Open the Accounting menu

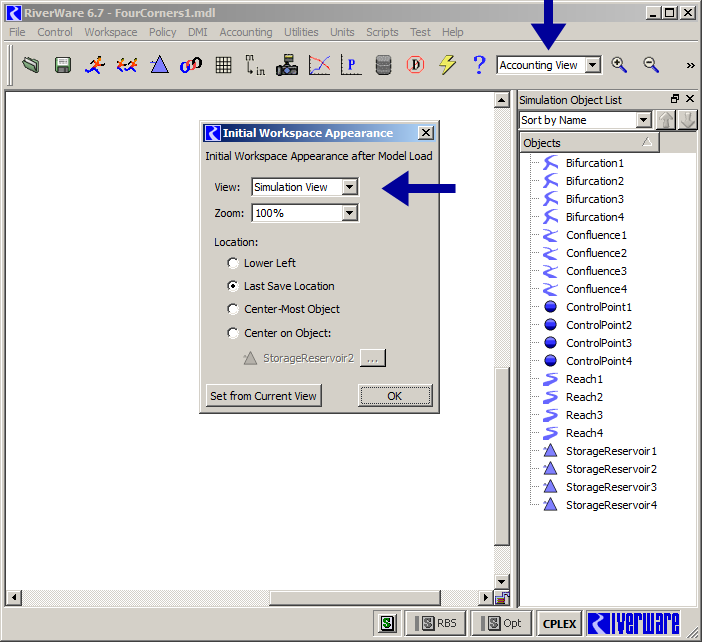click(x=246, y=32)
